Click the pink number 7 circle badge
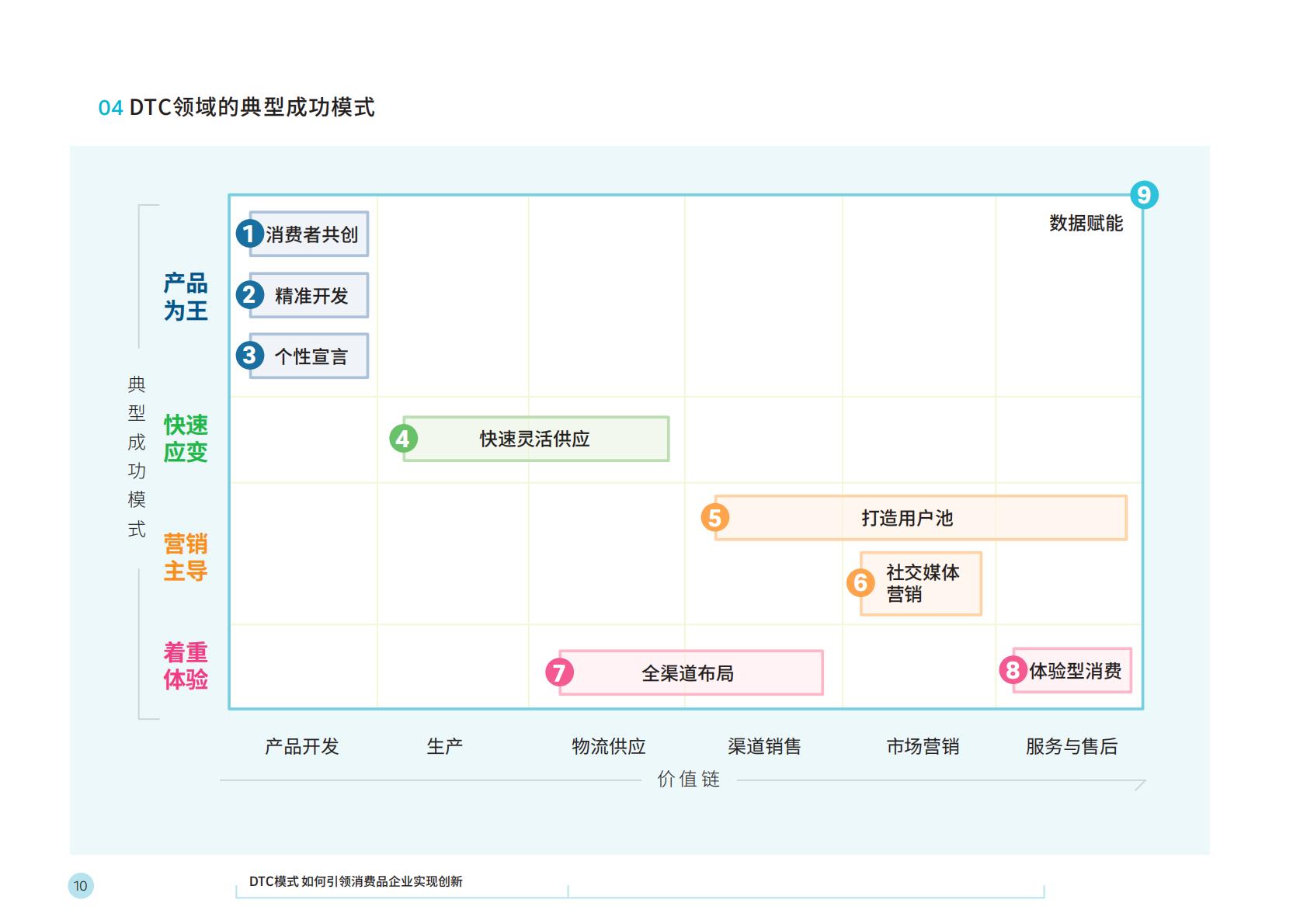Screen dimensions: 1307x924 [x=559, y=672]
